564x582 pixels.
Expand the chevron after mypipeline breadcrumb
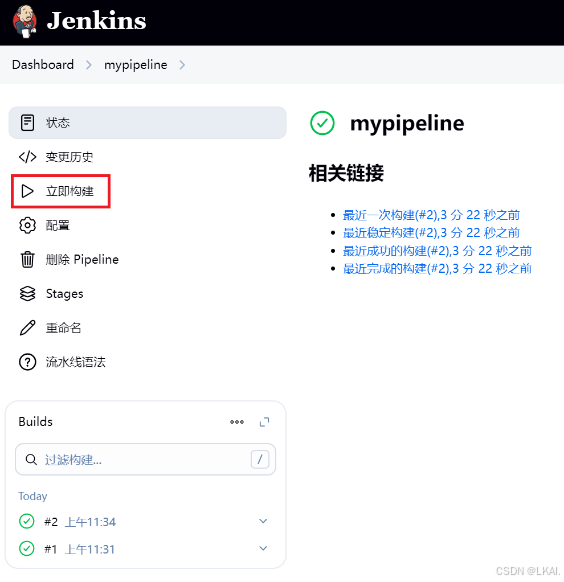coord(182,65)
